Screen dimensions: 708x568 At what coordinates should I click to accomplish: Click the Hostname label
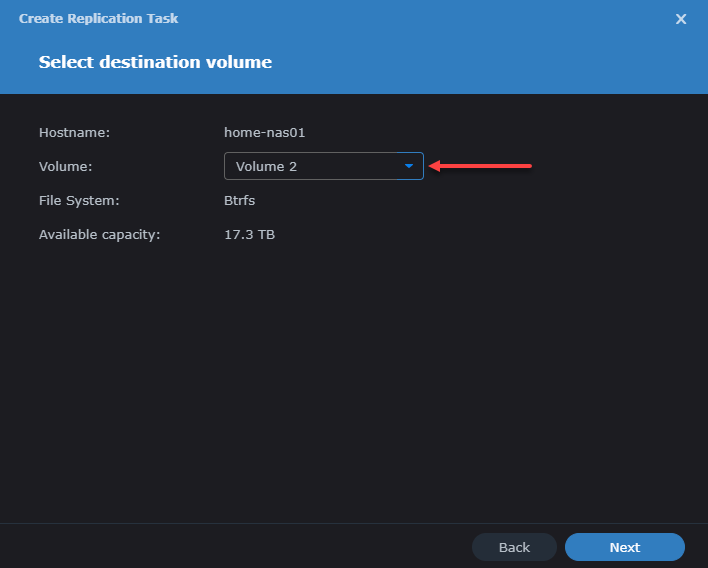pos(74,132)
